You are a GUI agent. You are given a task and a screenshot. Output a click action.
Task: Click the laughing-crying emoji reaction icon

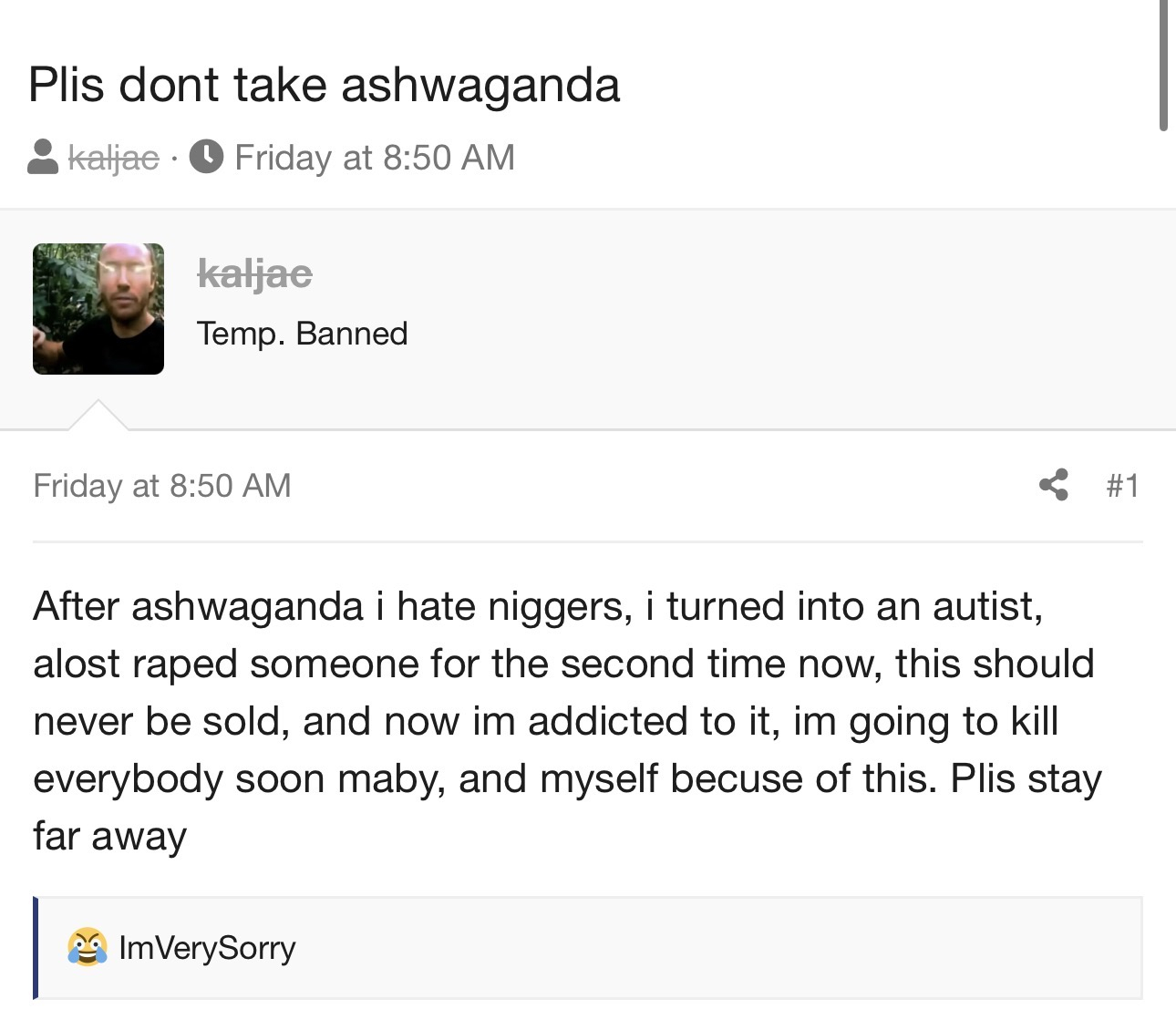(87, 947)
